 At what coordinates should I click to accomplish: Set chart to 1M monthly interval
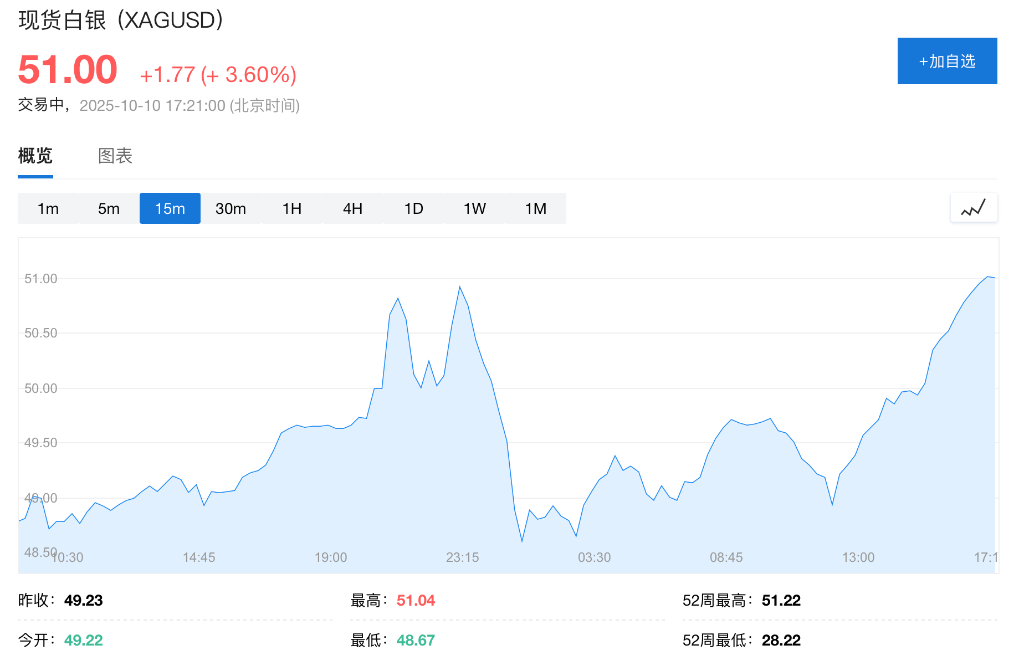coord(536,208)
